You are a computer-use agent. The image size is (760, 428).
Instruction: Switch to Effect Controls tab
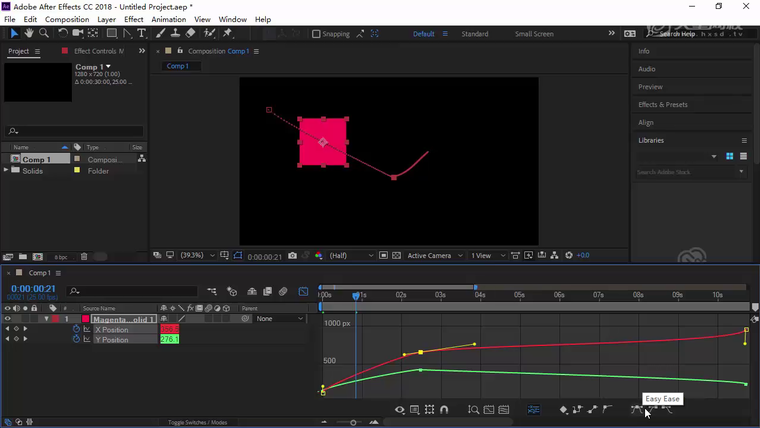point(99,51)
